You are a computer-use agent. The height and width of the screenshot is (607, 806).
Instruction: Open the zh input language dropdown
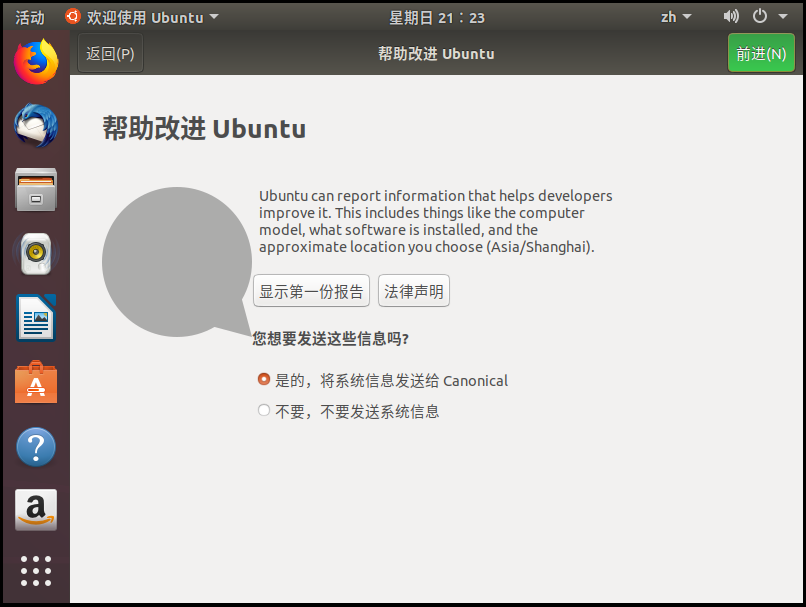click(676, 17)
